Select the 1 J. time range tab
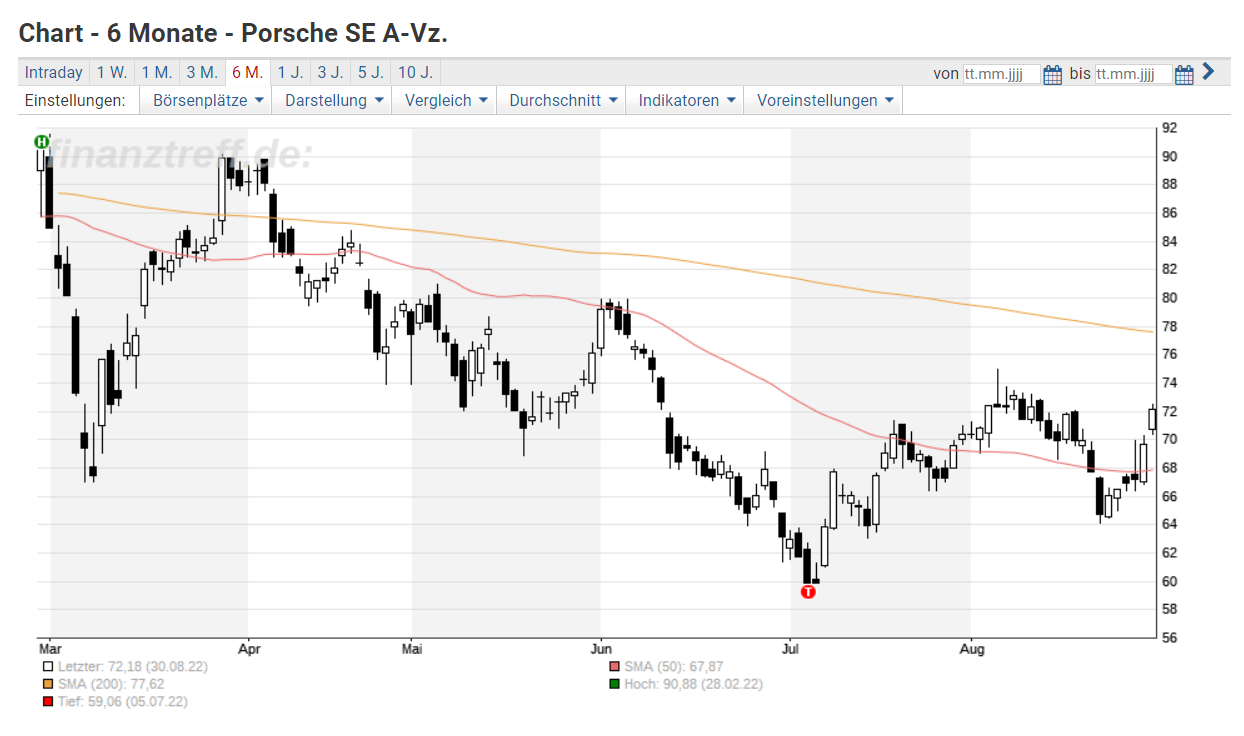Image resolution: width=1244 pixels, height=736 pixels. [290, 72]
